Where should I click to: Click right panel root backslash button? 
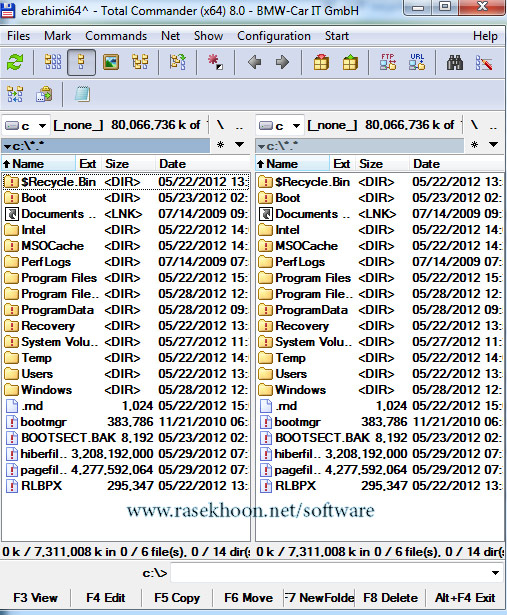tap(474, 125)
